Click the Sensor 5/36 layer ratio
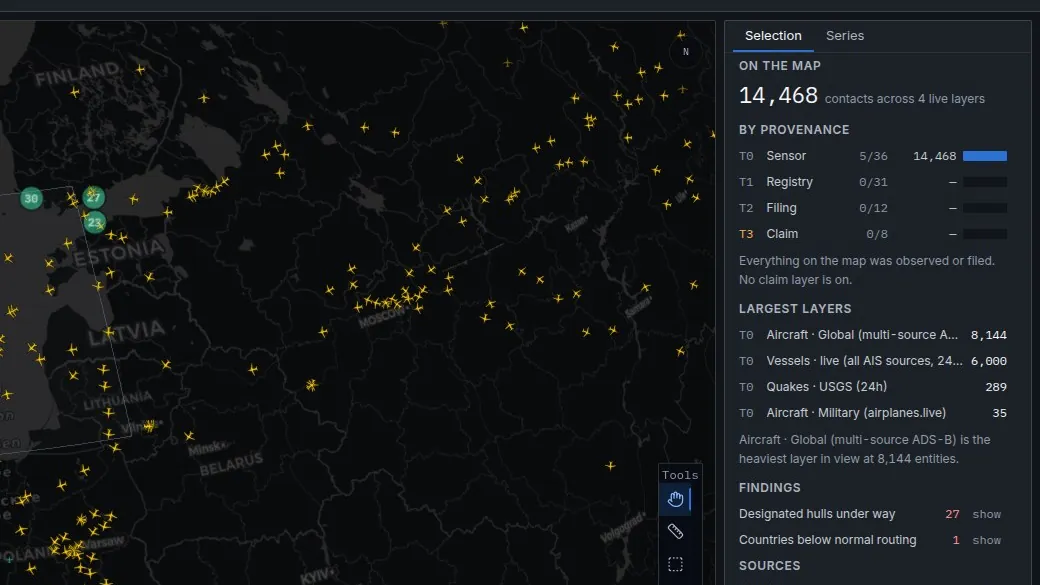 pyautogui.click(x=873, y=157)
